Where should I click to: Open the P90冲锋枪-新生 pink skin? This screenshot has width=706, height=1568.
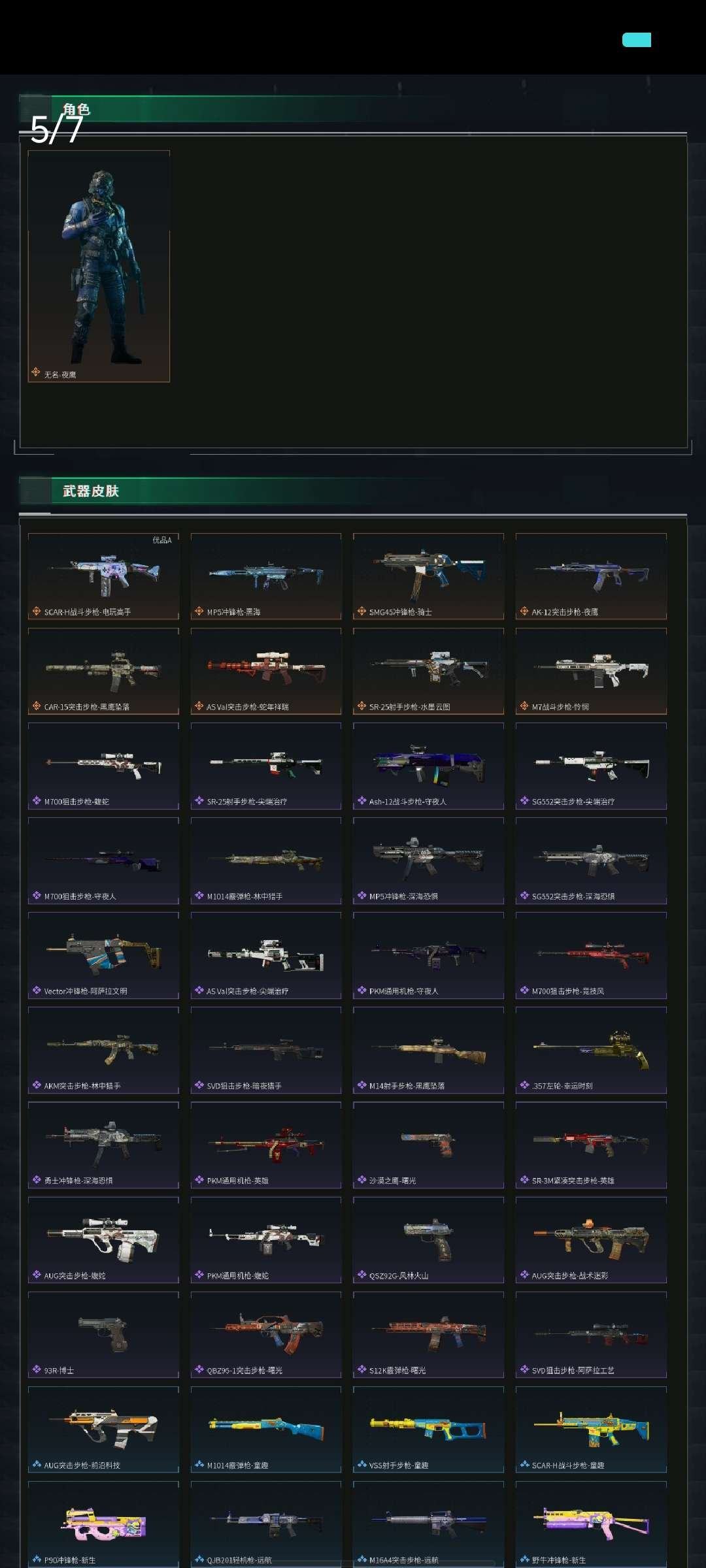coord(103,1525)
